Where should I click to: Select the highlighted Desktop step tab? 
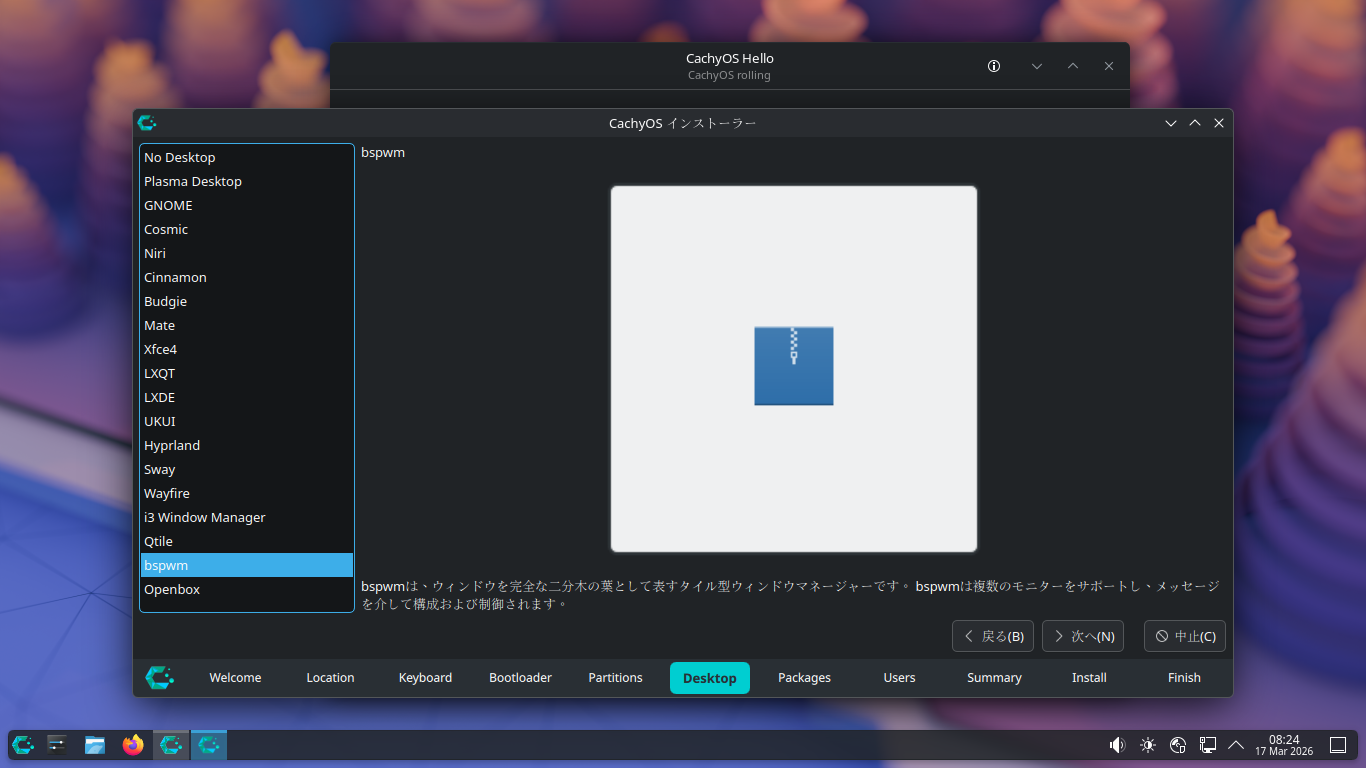click(710, 678)
